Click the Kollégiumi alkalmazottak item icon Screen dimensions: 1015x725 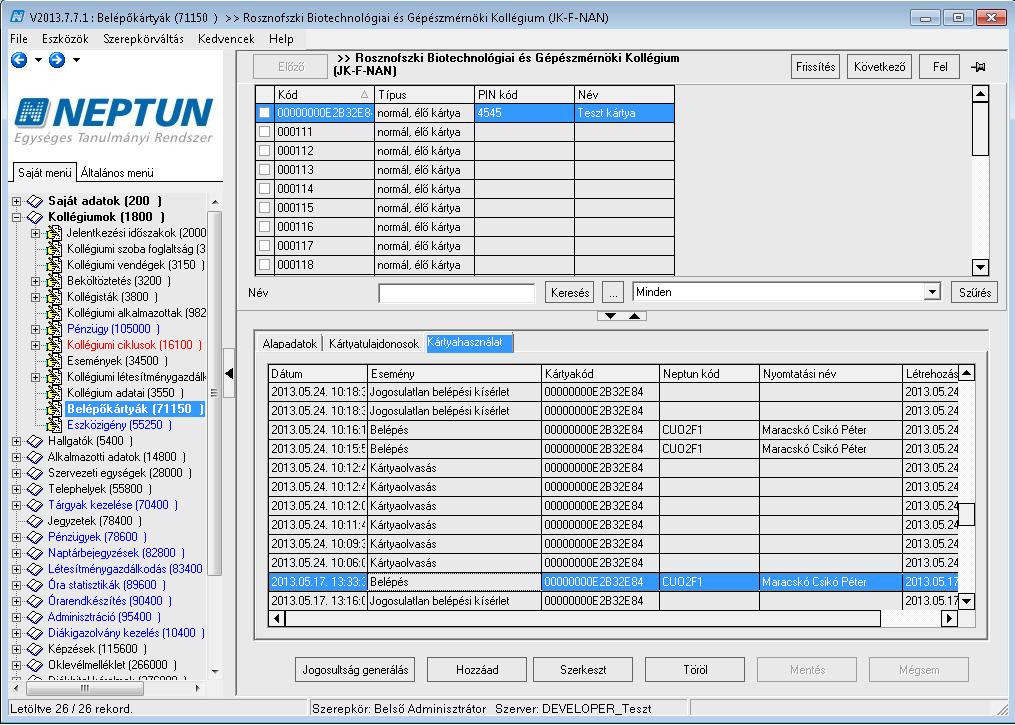(54, 313)
